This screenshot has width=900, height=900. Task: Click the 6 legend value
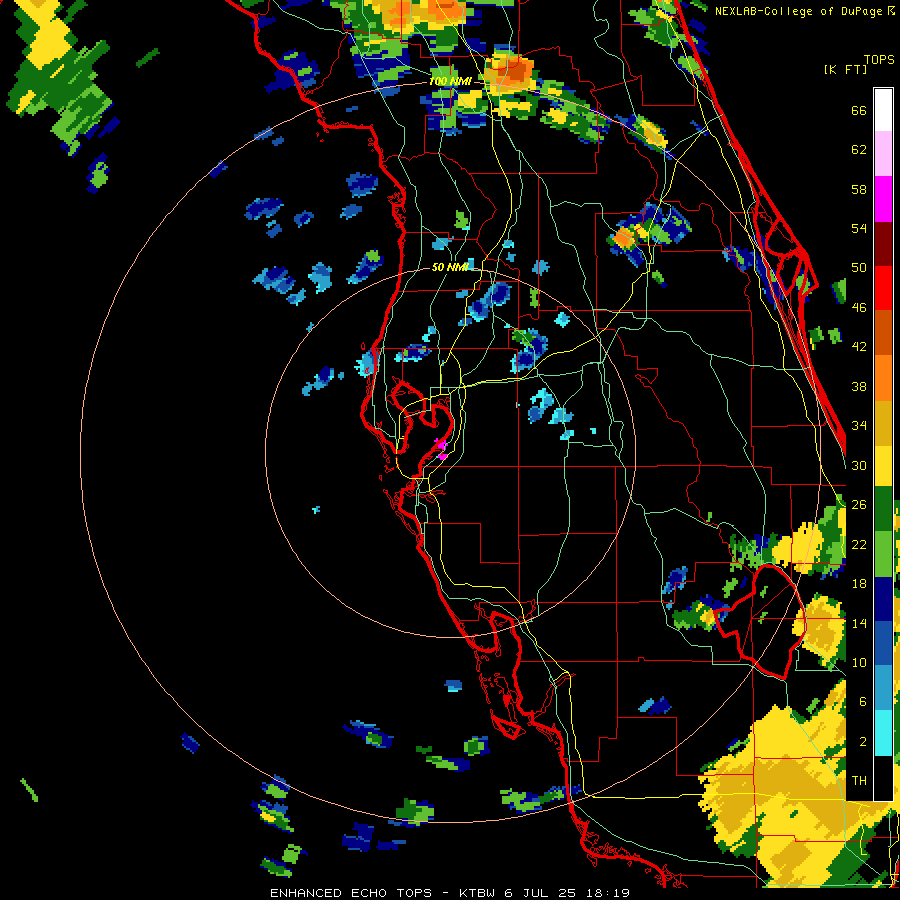coord(863,702)
